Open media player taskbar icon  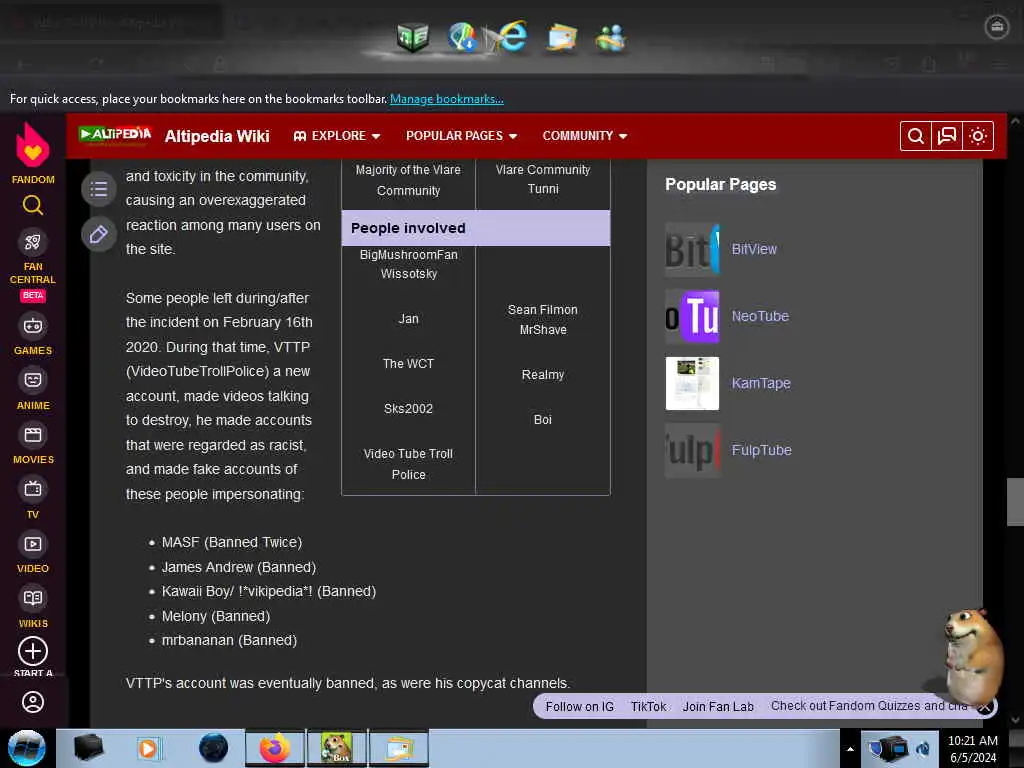148,748
